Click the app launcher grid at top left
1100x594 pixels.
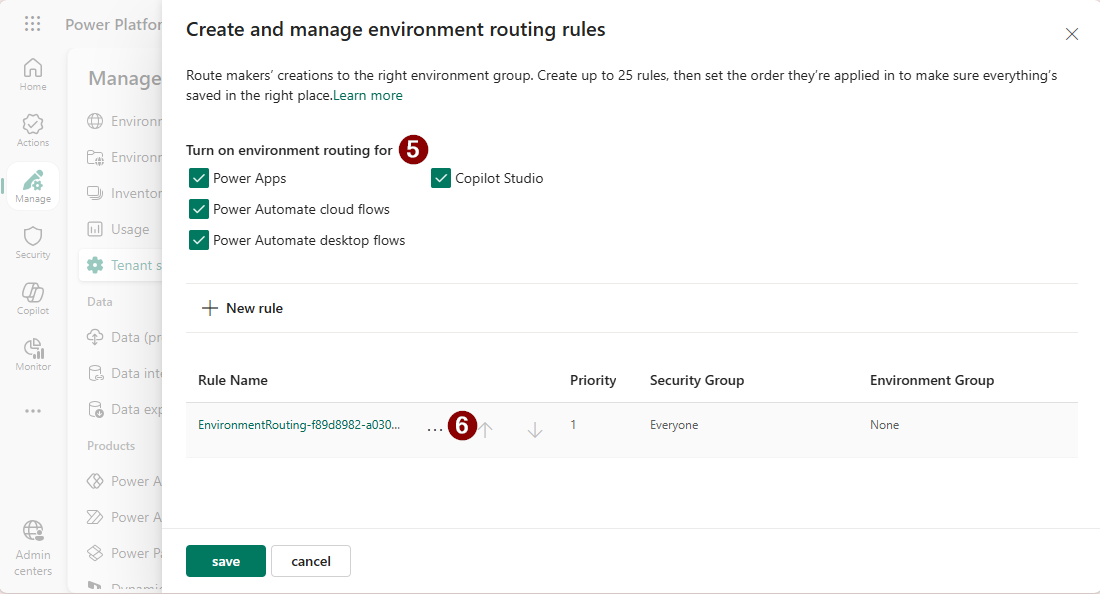(x=32, y=23)
